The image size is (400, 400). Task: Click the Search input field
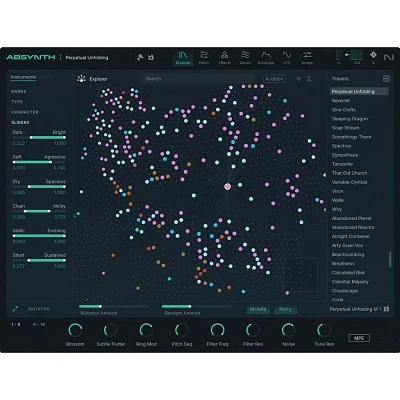pos(198,79)
